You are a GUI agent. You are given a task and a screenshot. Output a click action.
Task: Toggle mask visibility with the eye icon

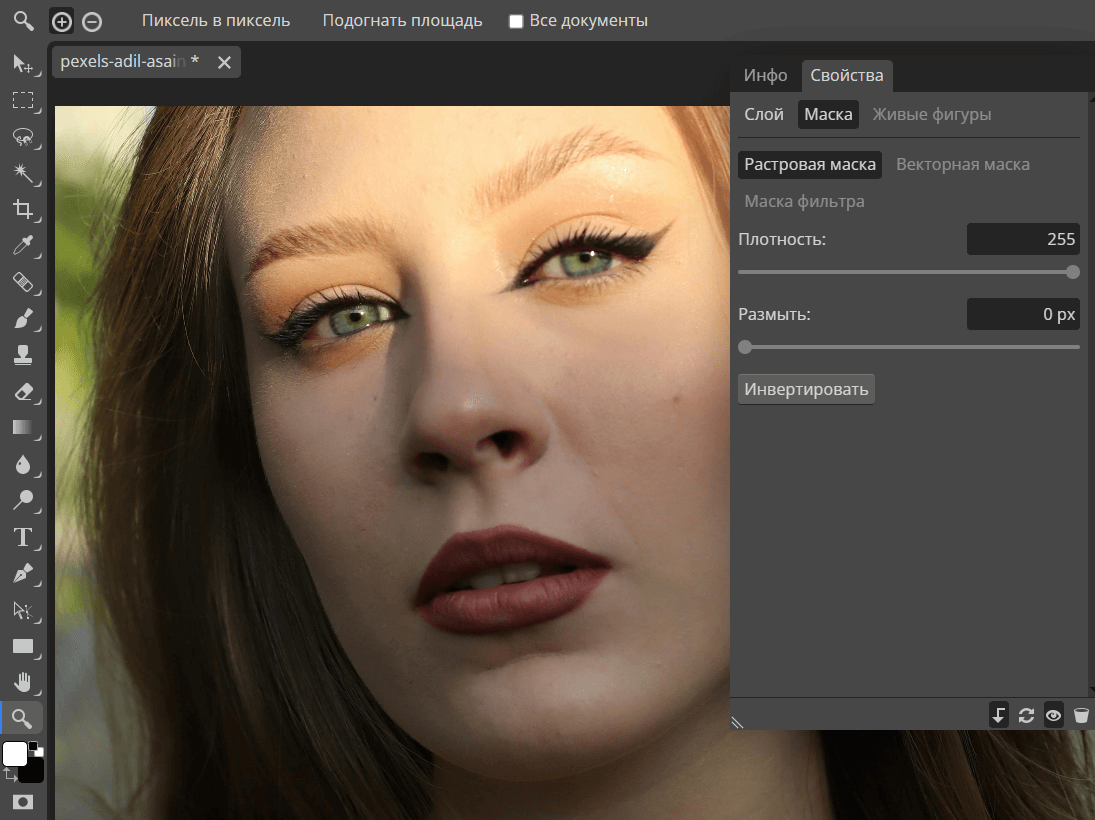coord(1053,715)
